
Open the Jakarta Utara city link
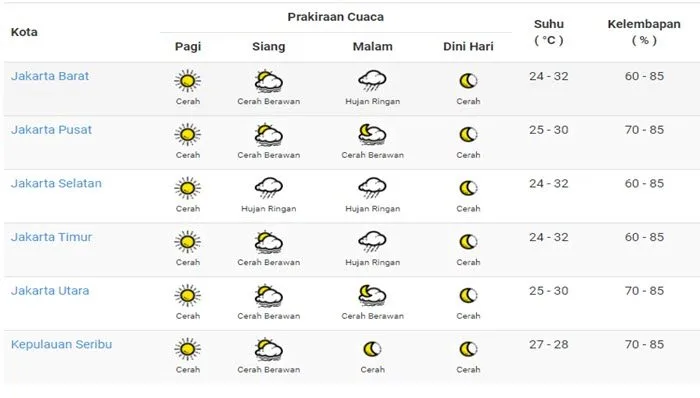coord(50,290)
